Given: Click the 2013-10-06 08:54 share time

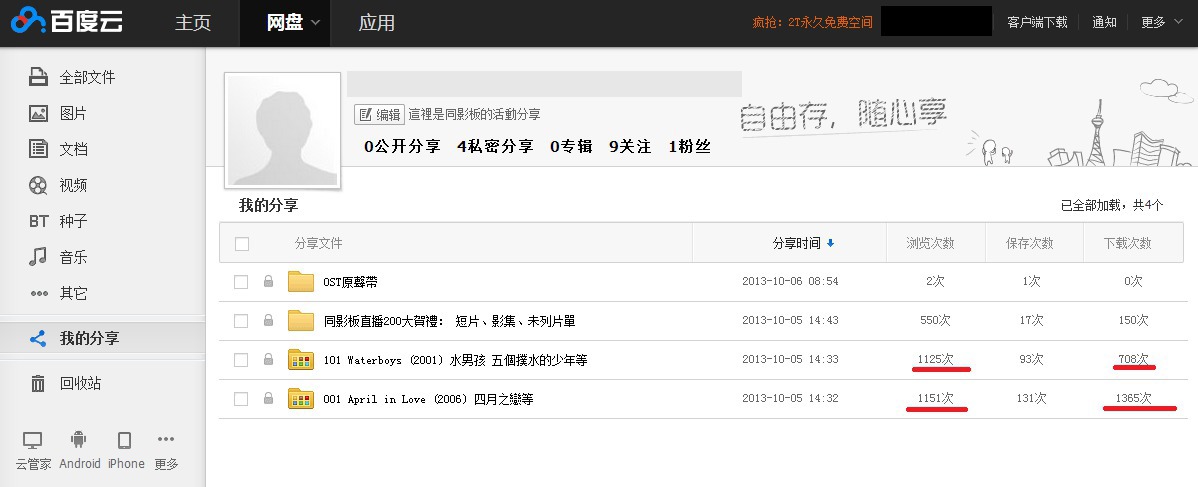Looking at the screenshot, I should (x=790, y=281).
